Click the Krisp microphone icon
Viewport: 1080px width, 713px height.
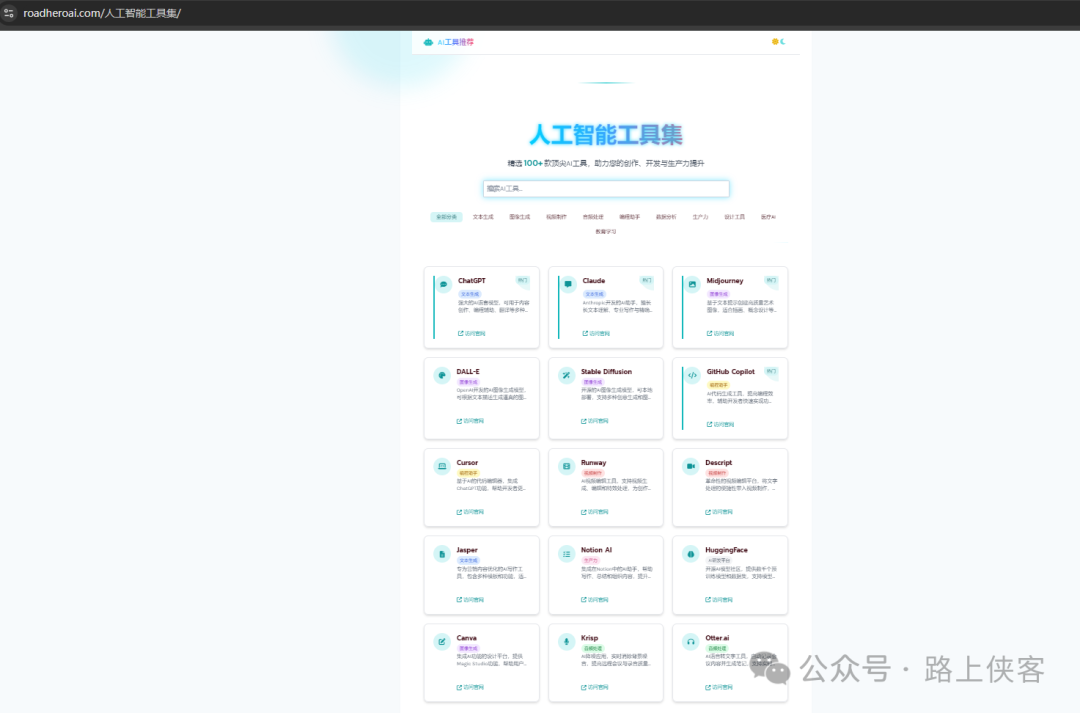[x=566, y=641]
